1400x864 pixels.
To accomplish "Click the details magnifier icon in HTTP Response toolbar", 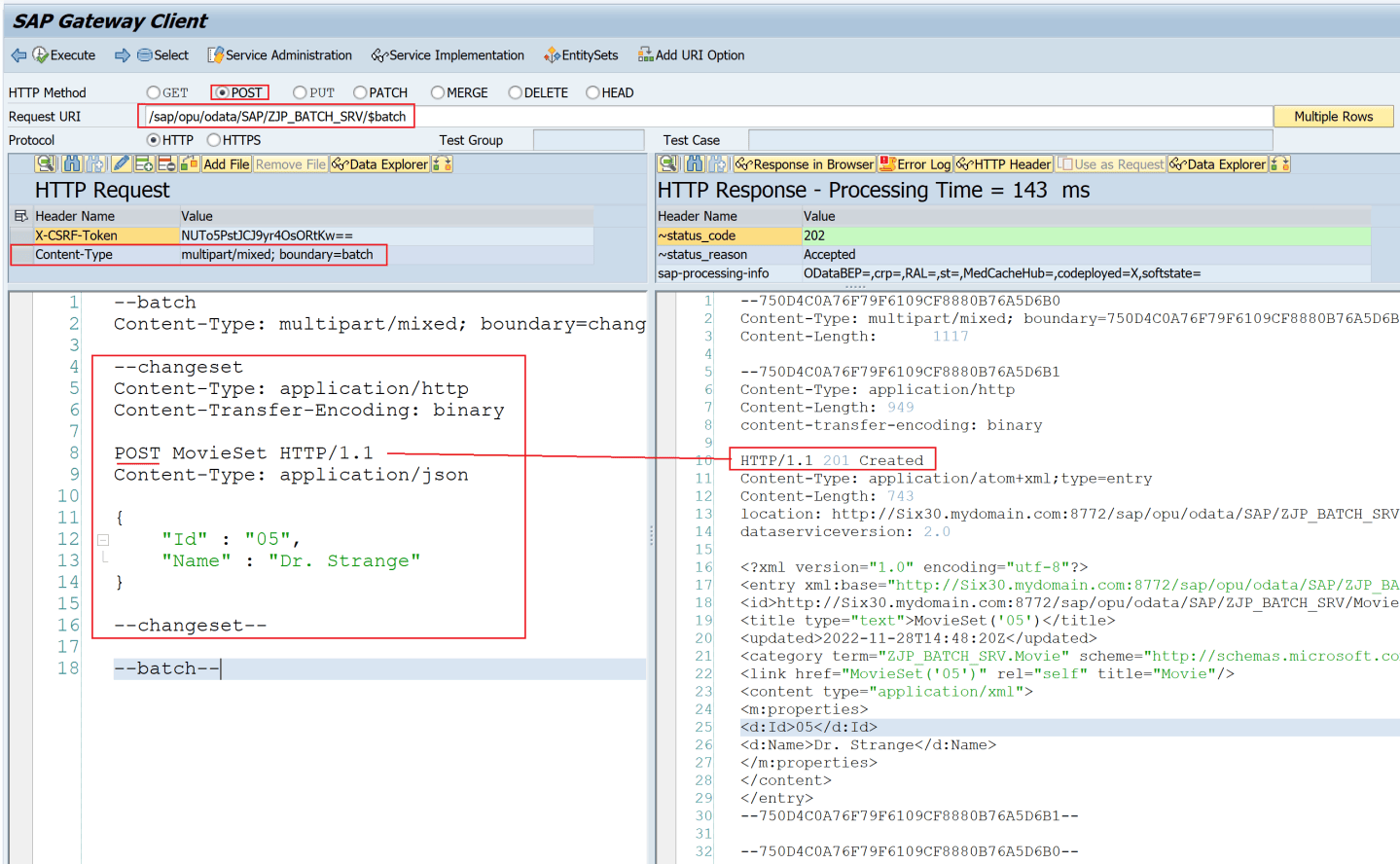I will click(x=668, y=163).
